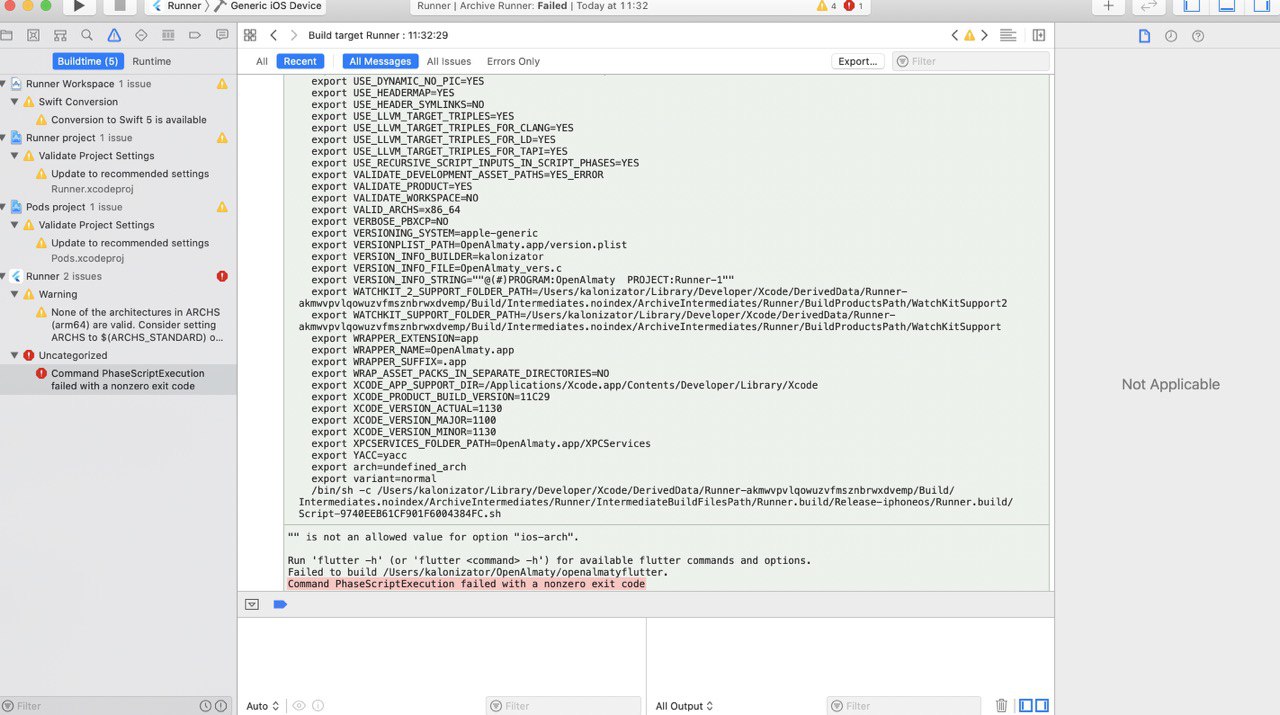Click the warnings count in activity bar
The image size is (1280, 715).
pyautogui.click(x=827, y=6)
